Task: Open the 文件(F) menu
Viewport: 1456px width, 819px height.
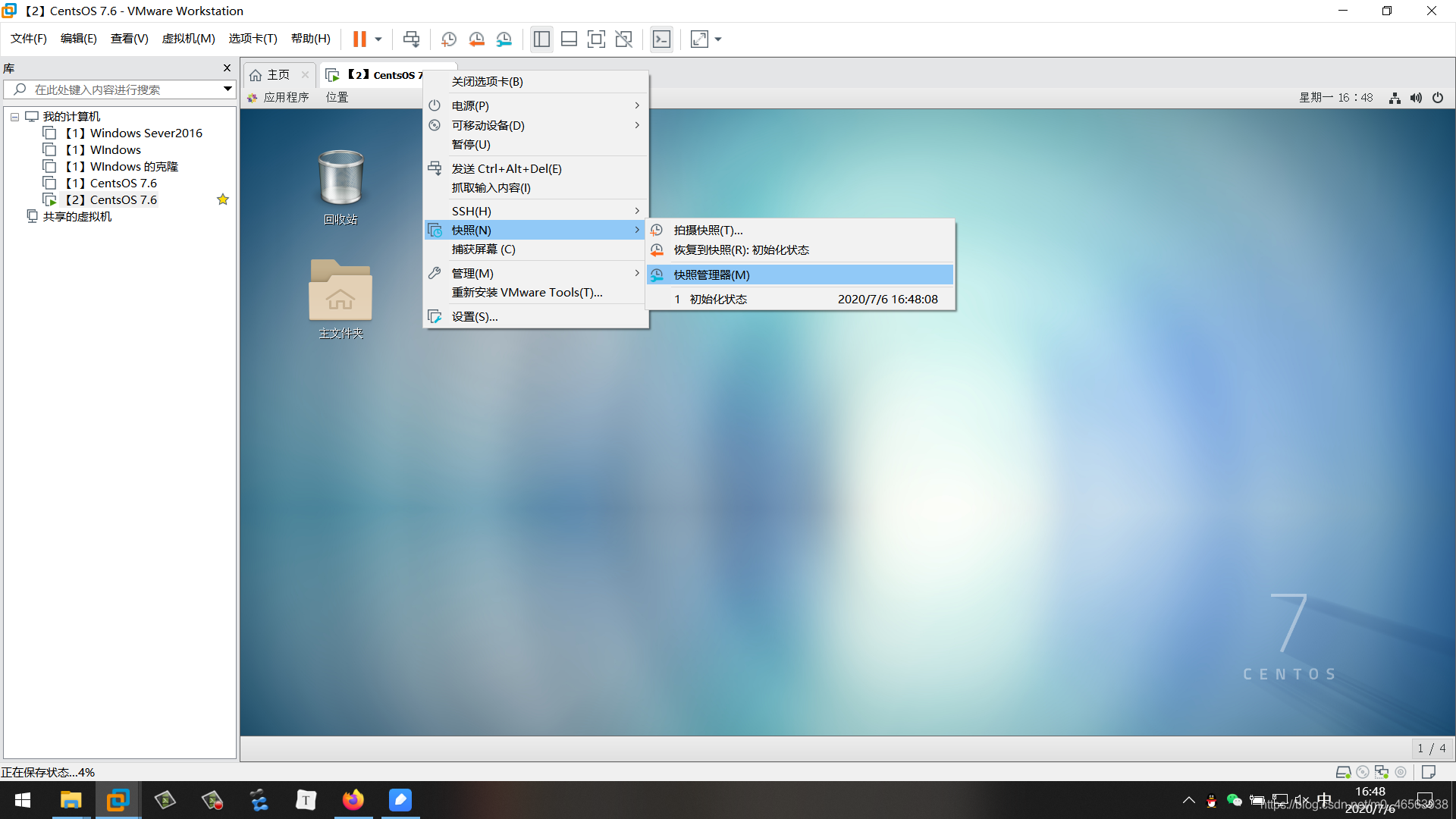Action: pos(29,39)
